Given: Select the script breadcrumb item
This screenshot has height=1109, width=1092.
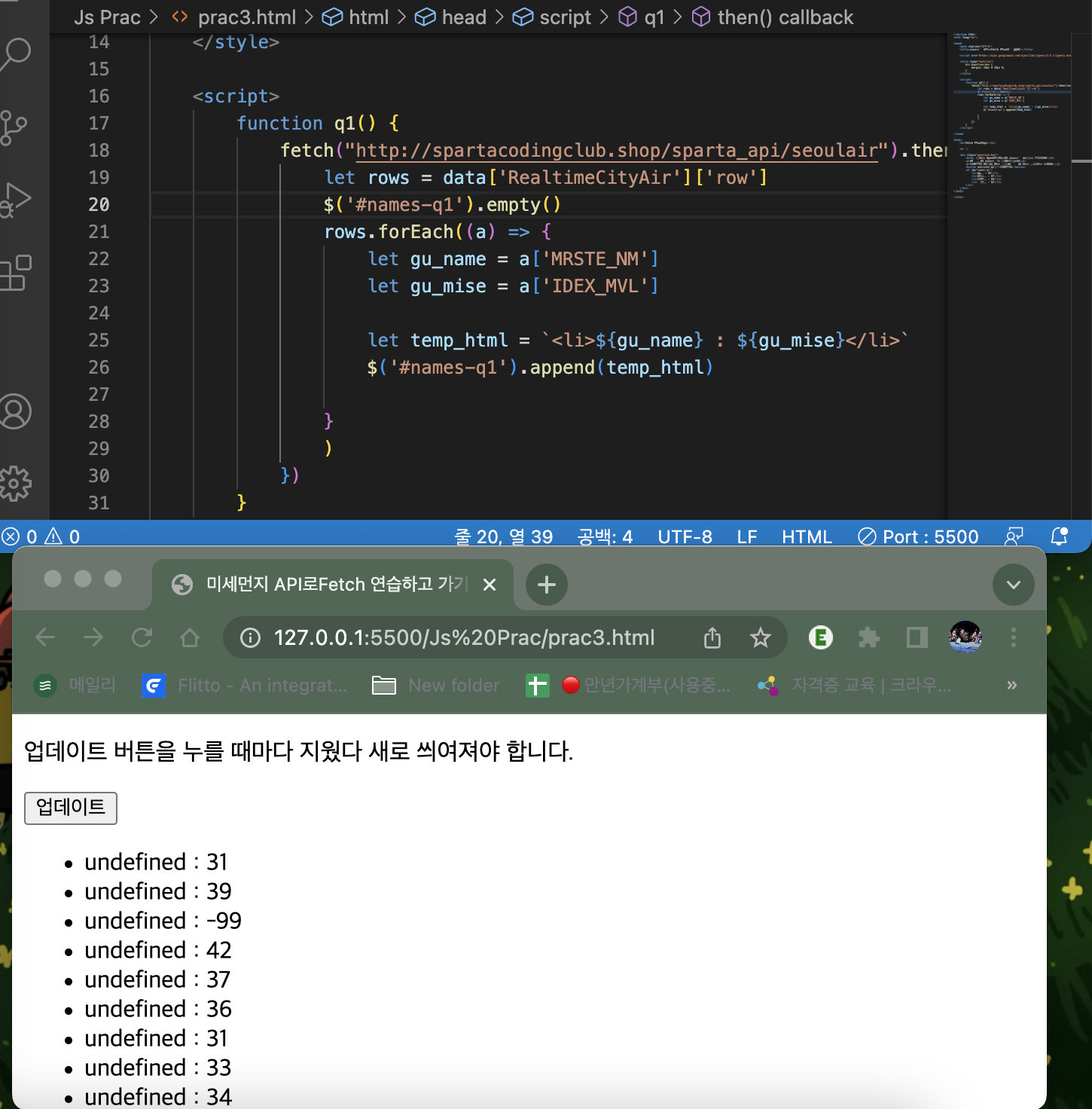Looking at the screenshot, I should point(552,17).
